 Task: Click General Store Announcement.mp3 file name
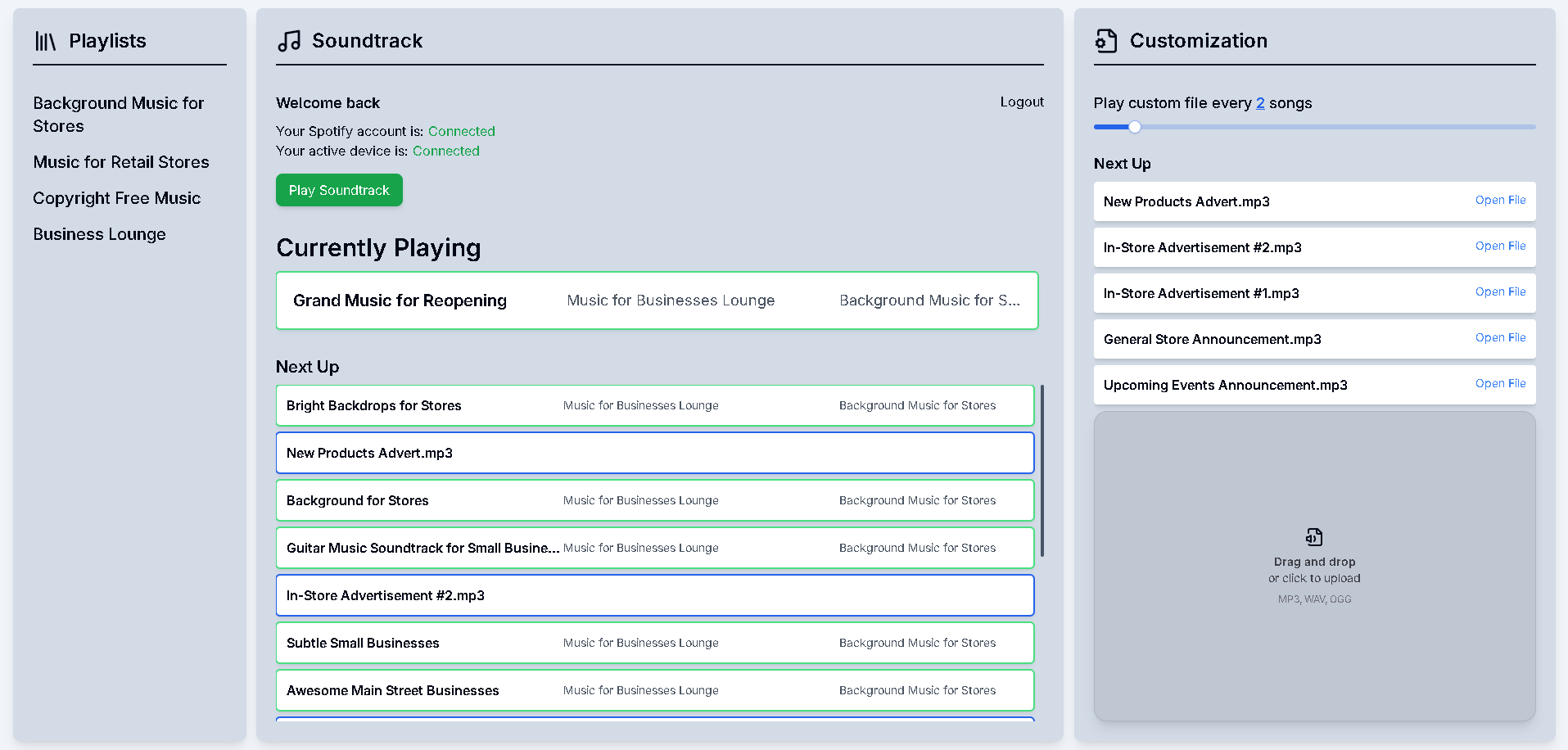[1212, 339]
